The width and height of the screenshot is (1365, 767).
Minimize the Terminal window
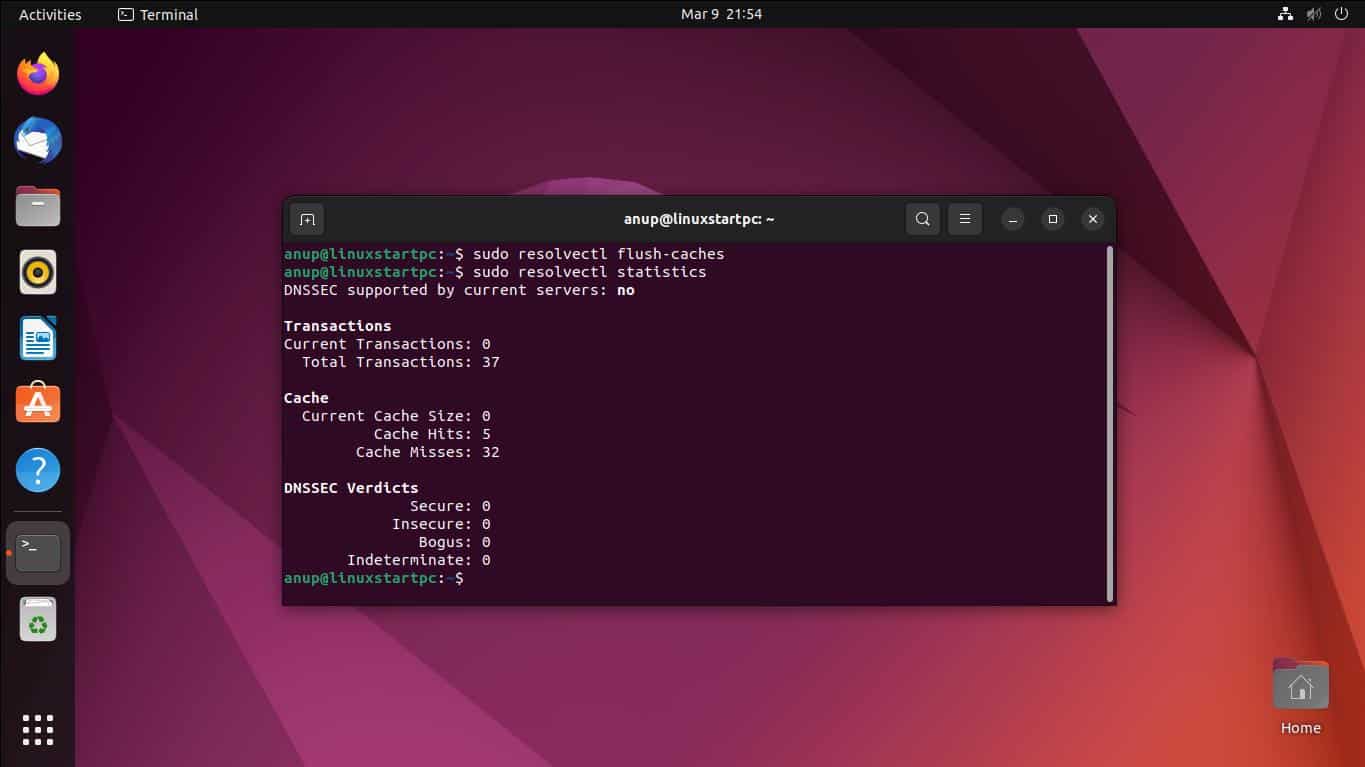click(x=1013, y=219)
